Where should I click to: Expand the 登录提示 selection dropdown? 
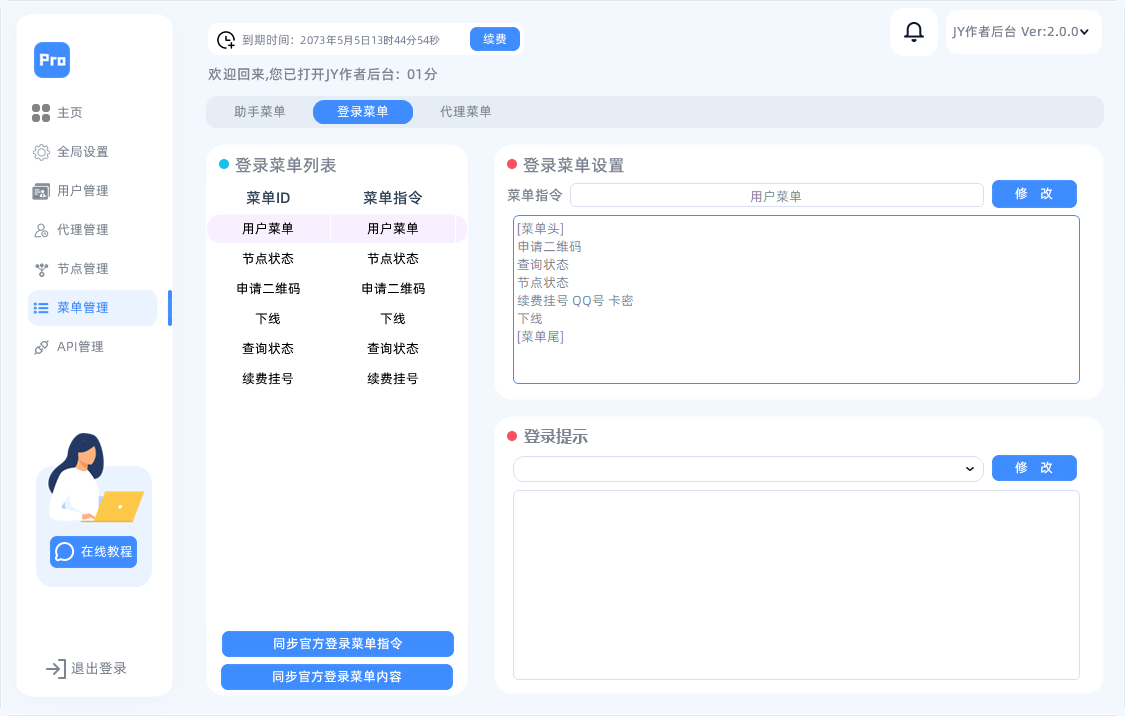(748, 468)
